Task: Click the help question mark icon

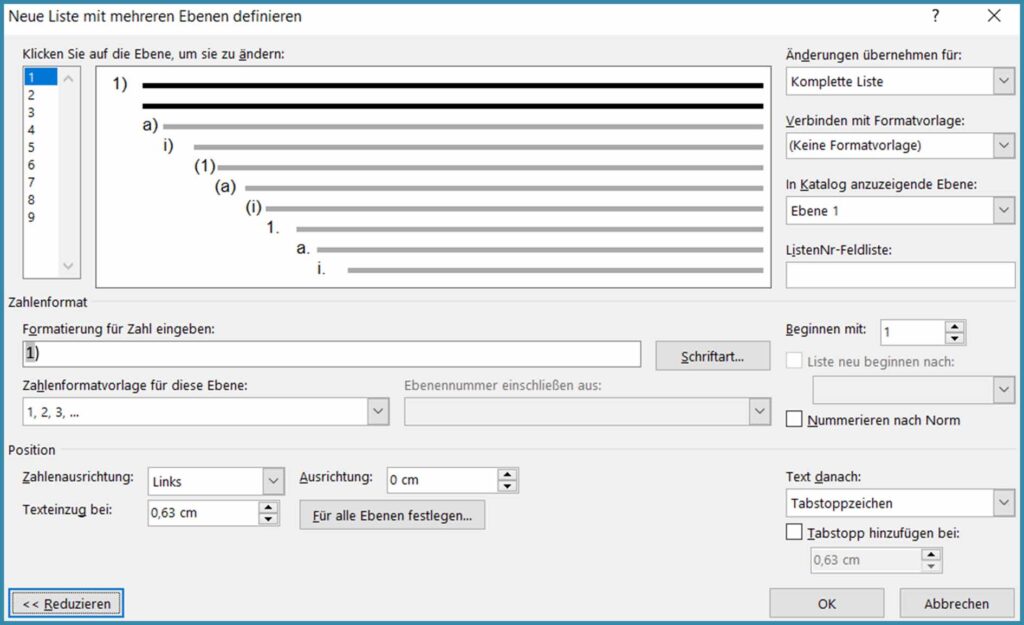Action: tap(935, 16)
